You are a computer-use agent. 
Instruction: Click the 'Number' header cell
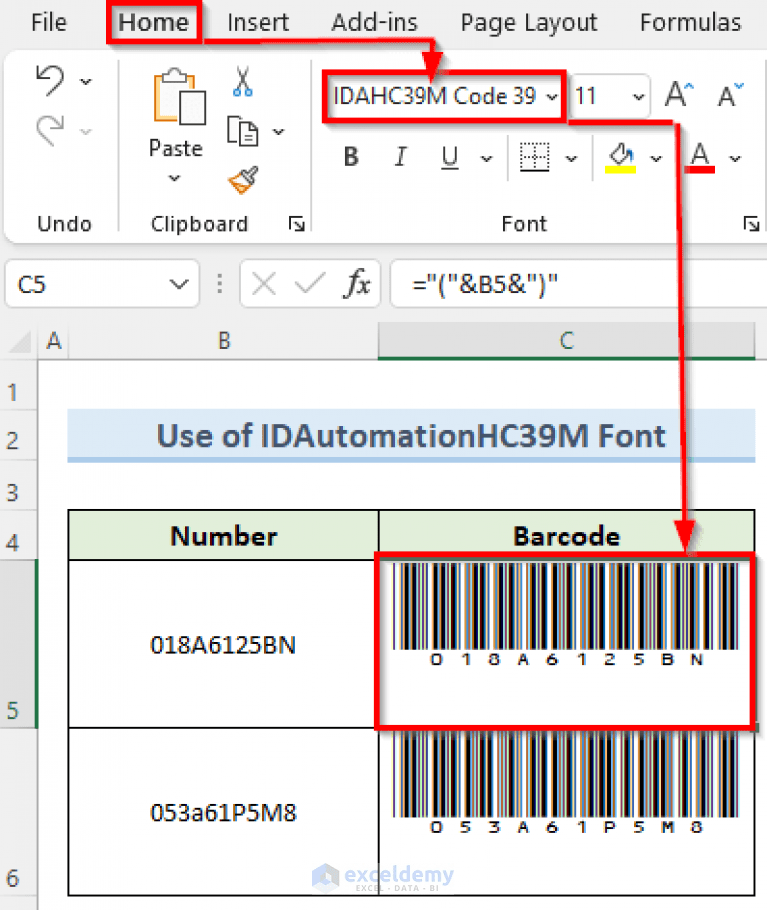point(223,535)
